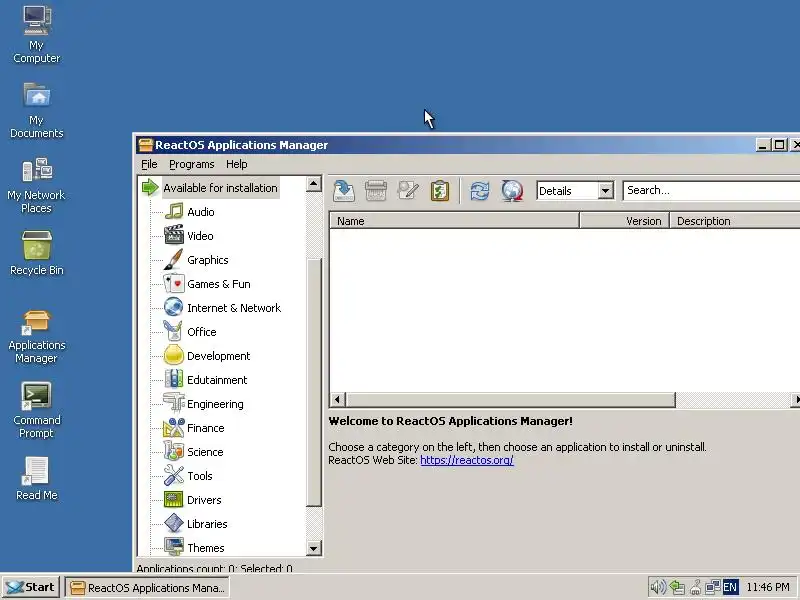Open the Help menu
The width and height of the screenshot is (800, 600).
237,164
